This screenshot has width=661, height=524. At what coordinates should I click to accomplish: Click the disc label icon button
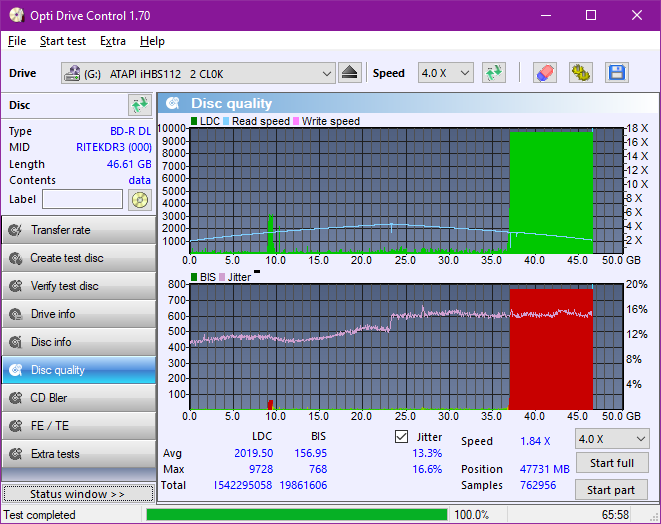140,200
